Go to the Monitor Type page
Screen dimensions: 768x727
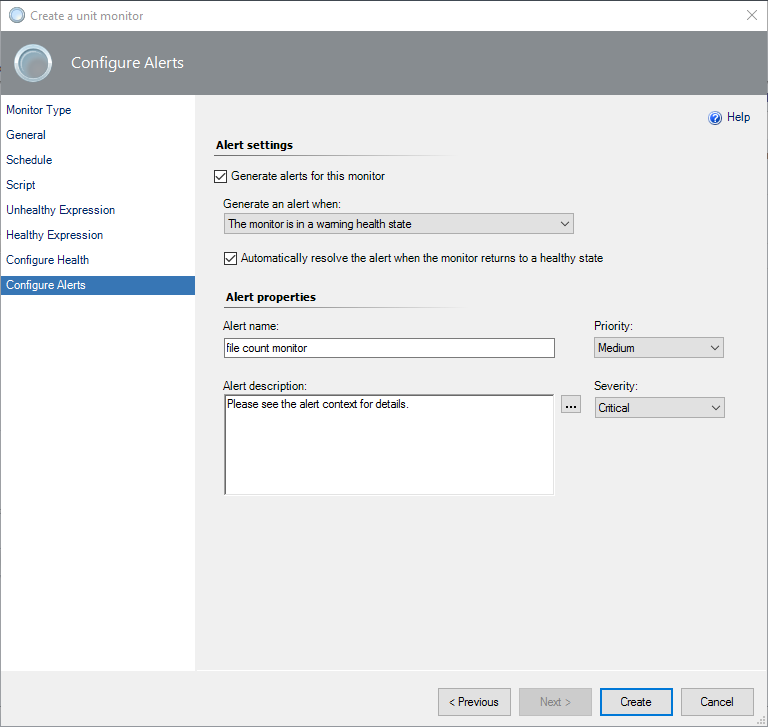coord(39,110)
